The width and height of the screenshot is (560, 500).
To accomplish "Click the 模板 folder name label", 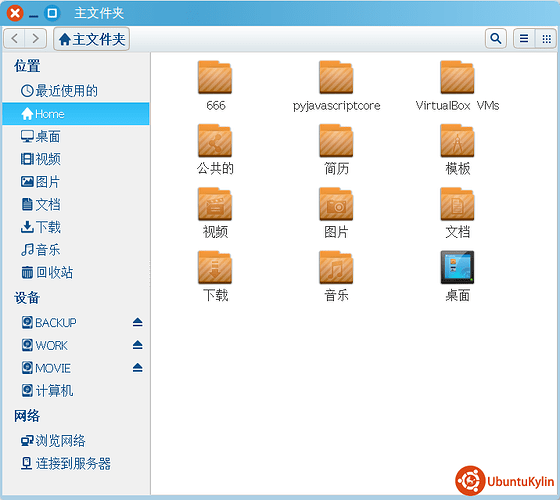I will tap(458, 169).
